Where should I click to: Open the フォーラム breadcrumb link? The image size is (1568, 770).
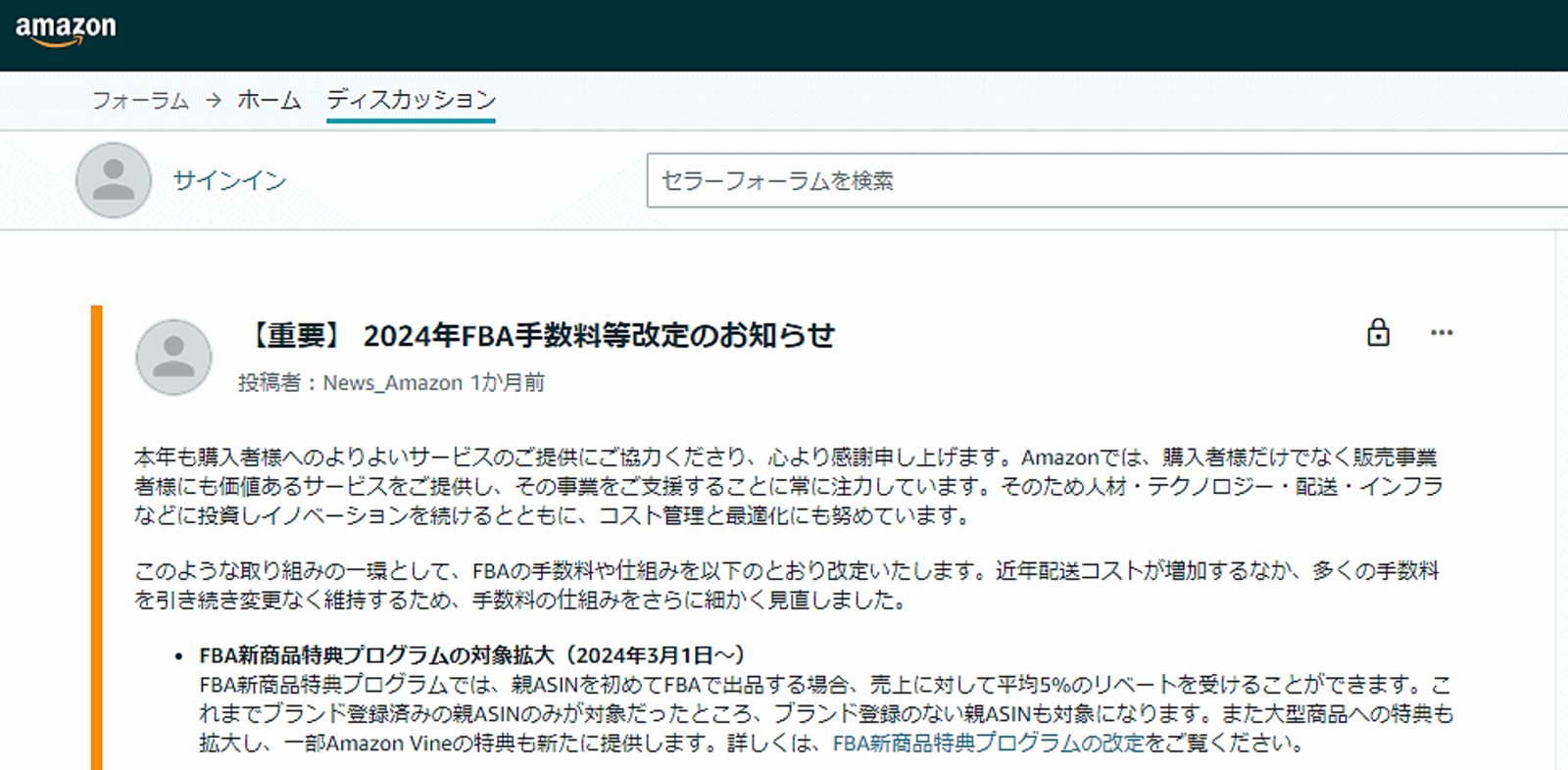[x=140, y=100]
